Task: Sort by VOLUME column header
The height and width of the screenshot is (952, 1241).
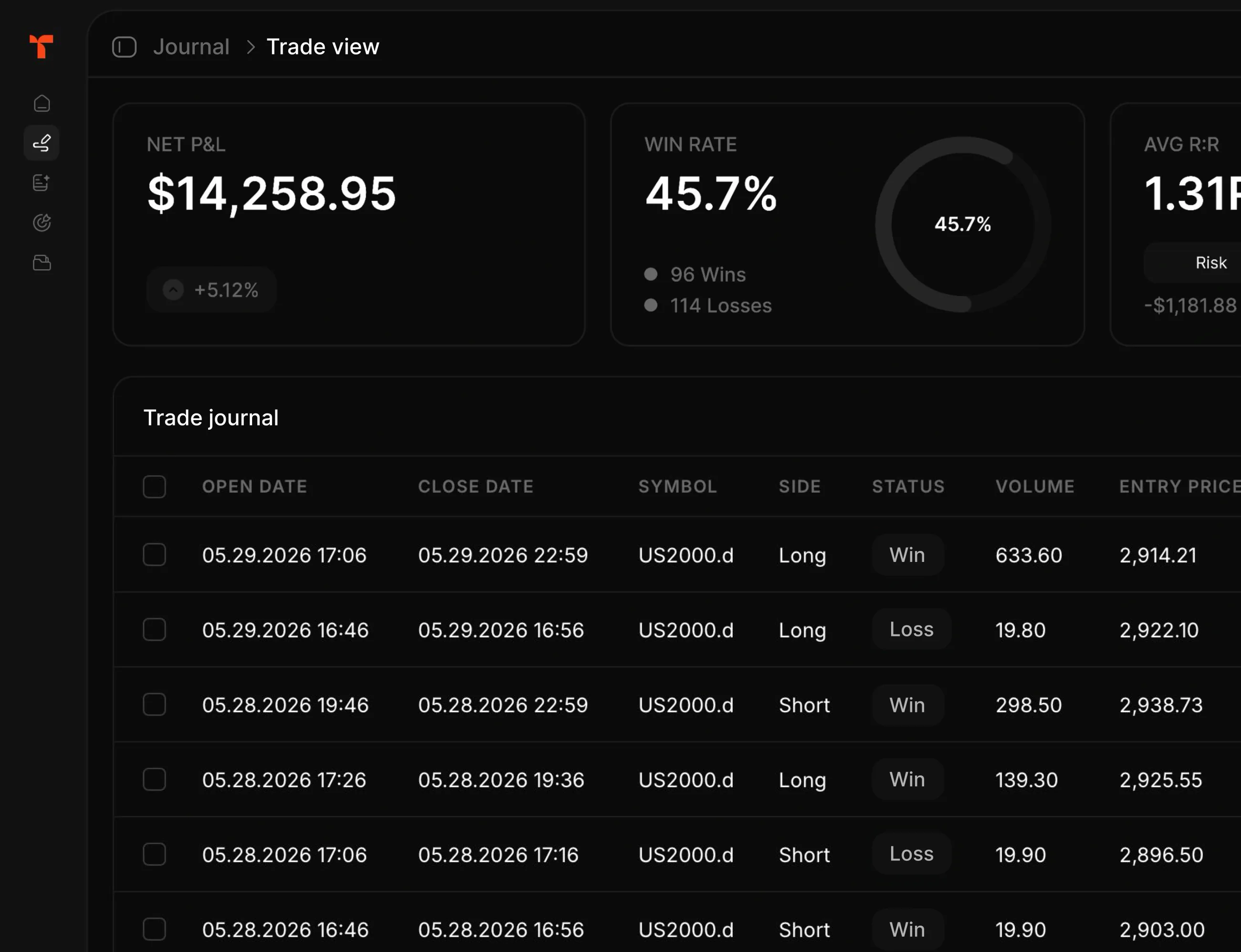Action: coord(1035,487)
